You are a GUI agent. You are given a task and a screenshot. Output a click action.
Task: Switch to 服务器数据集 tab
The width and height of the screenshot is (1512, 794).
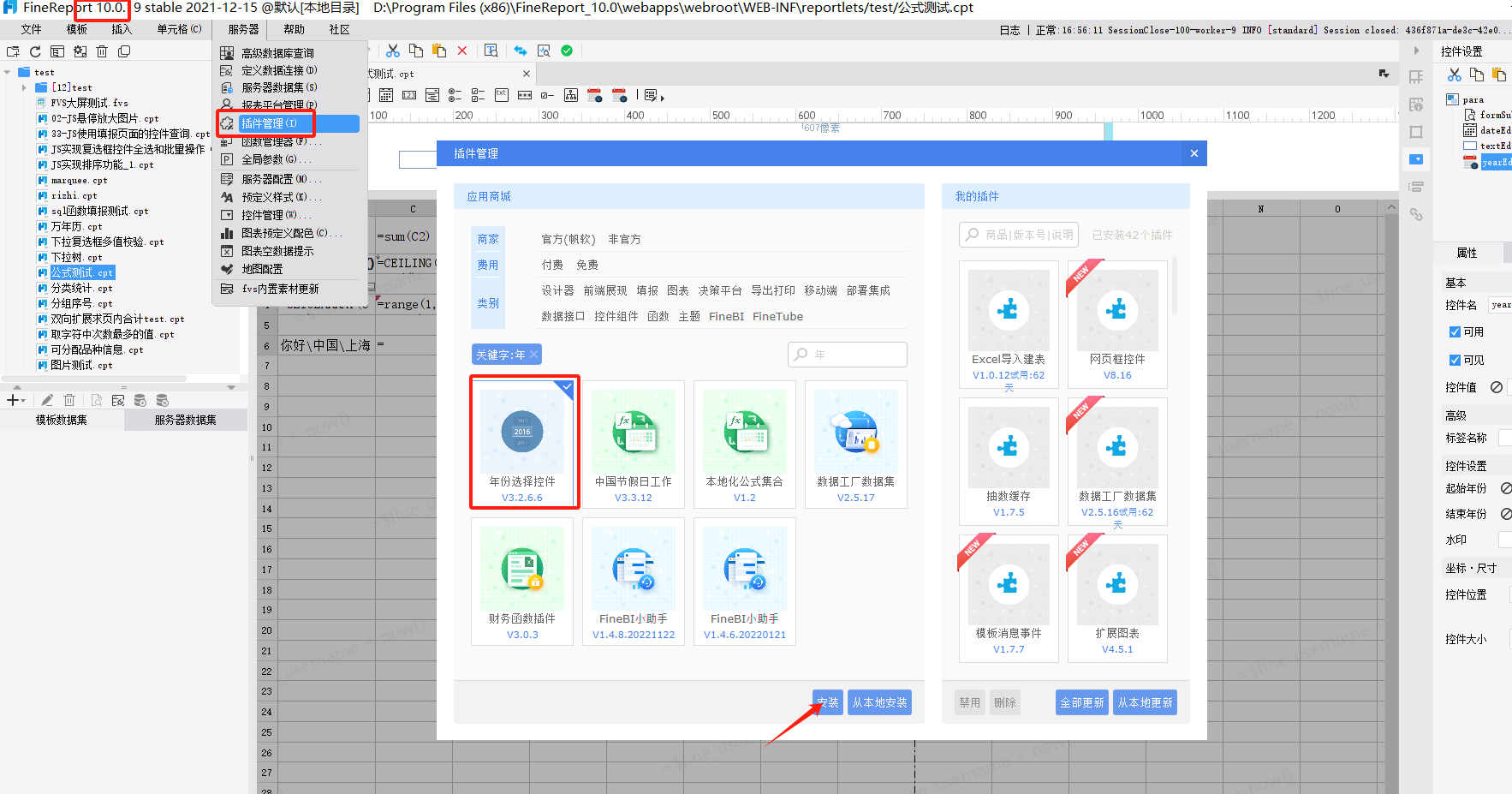tap(186, 420)
